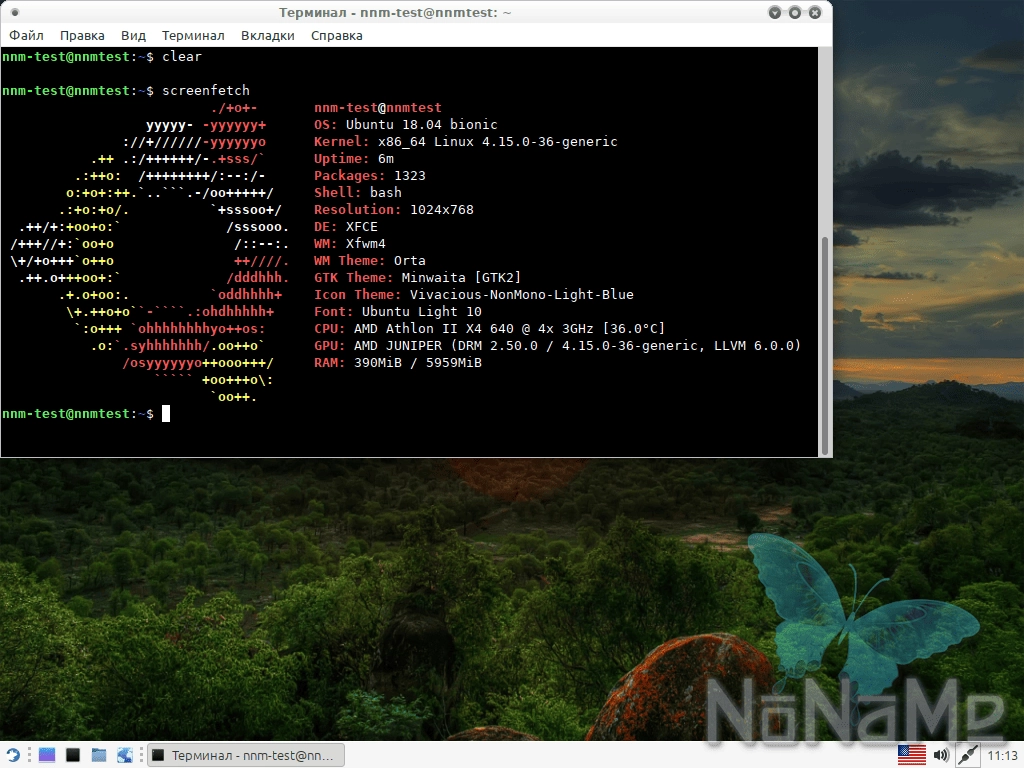1024x768 pixels.
Task: Click the pink 'nnm-test@nnmtest' header text
Action: (377, 107)
